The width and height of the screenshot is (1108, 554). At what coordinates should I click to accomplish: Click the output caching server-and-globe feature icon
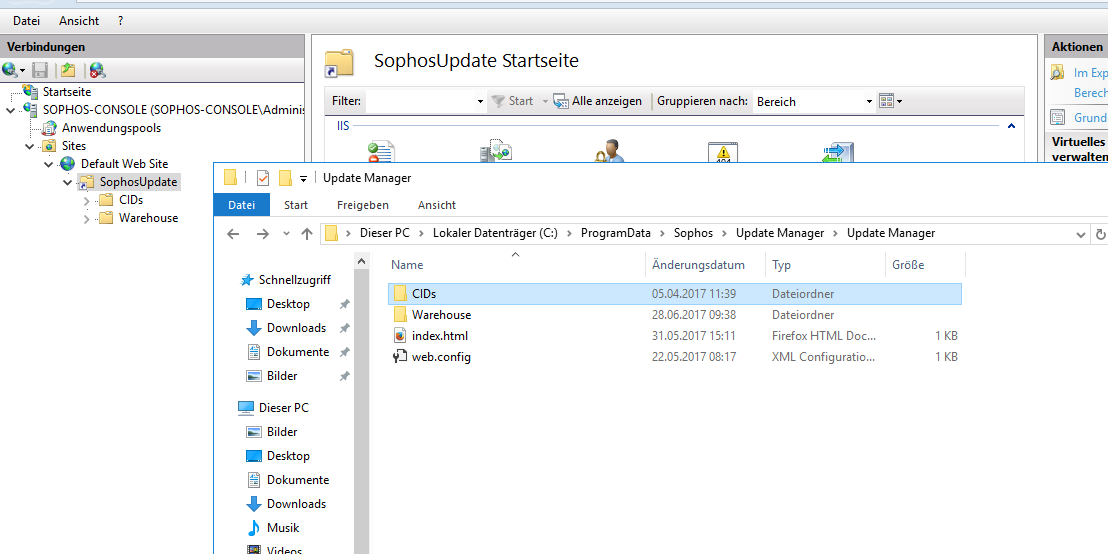[495, 153]
